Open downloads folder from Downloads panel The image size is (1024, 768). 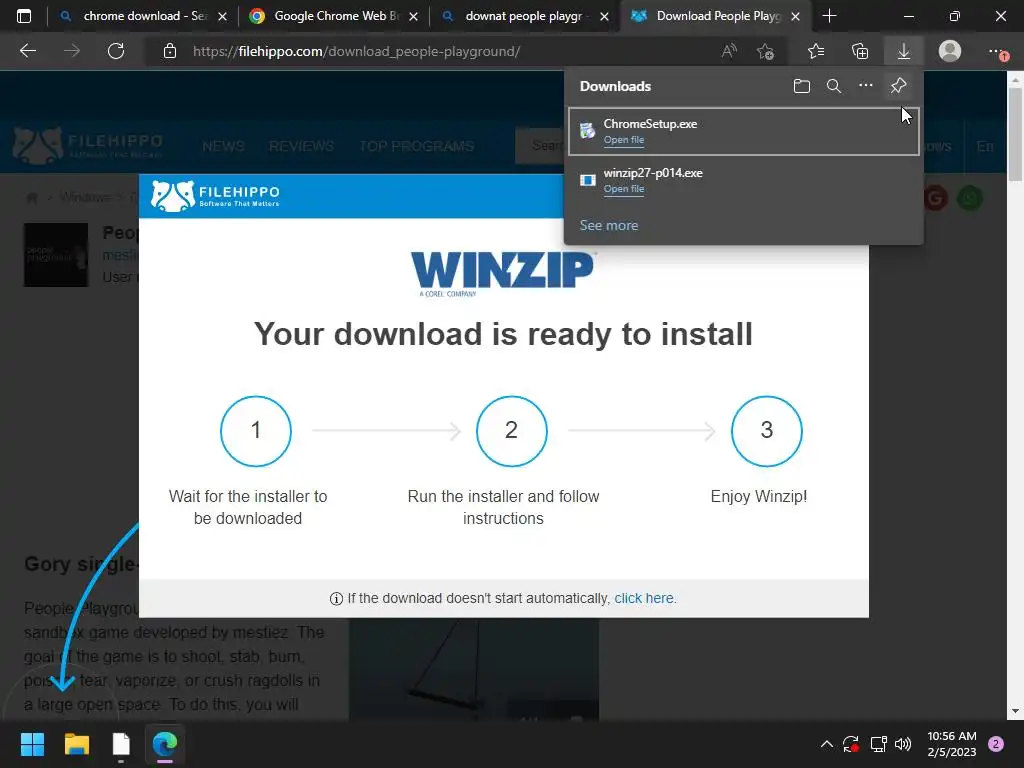point(802,86)
